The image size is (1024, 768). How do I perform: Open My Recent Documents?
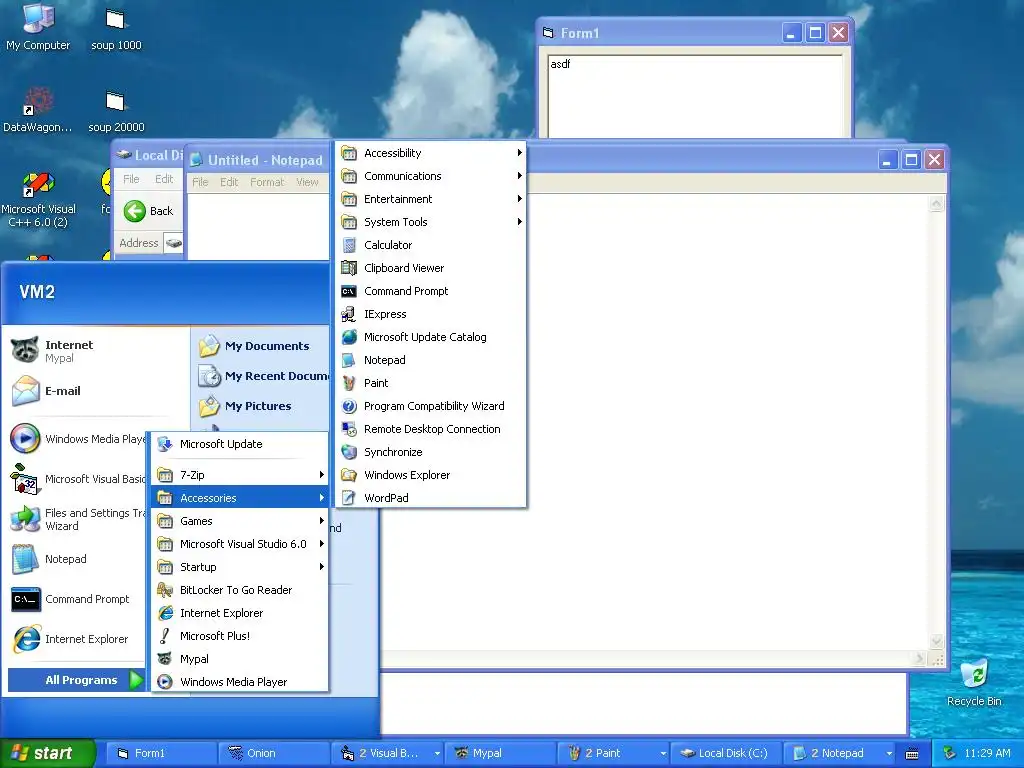[x=261, y=376]
